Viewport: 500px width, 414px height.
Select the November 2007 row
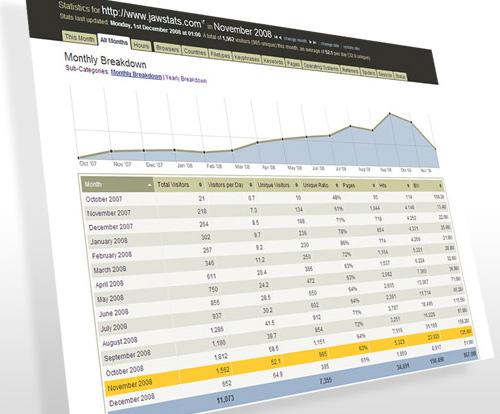pos(265,211)
